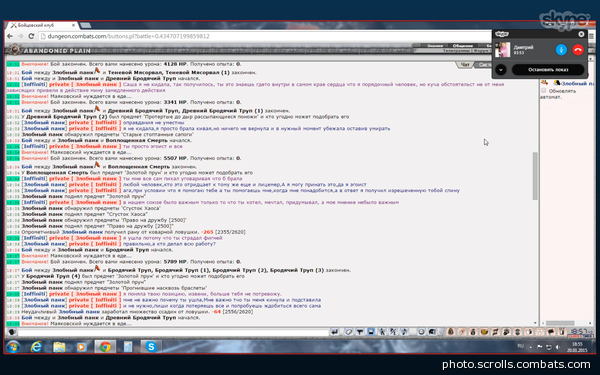Click the chat log vertical scrollbar thumb
The height and width of the screenshot is (375, 600).
pos(535,176)
